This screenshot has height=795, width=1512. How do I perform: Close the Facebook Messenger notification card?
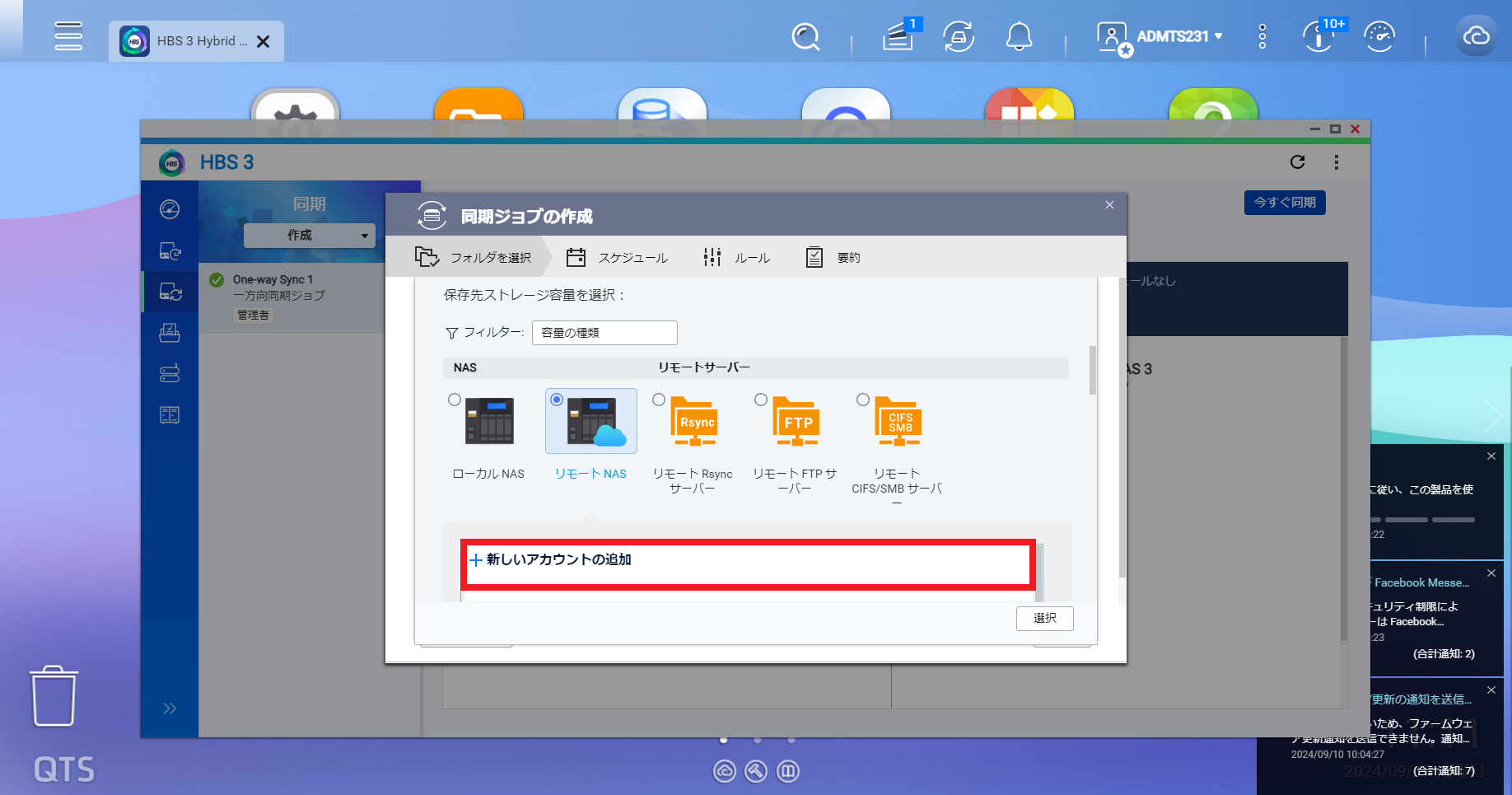pyautogui.click(x=1491, y=573)
